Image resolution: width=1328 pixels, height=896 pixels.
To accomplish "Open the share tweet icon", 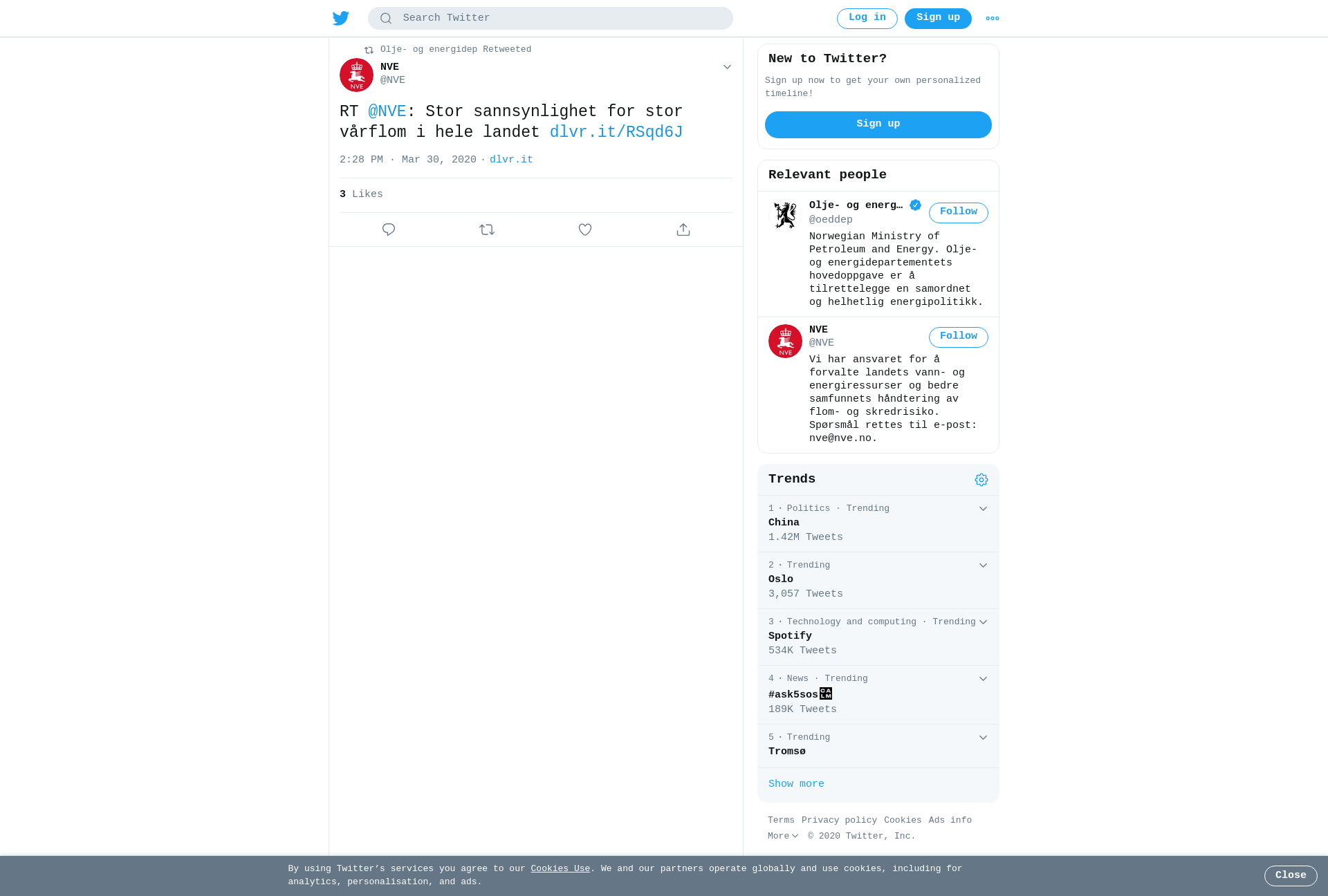I will pyautogui.click(x=683, y=230).
